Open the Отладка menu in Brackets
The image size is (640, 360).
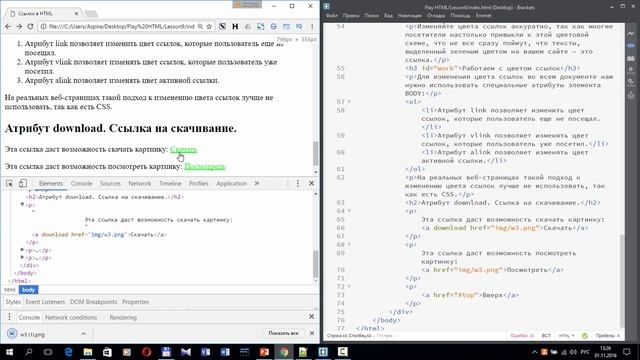tap(436, 16)
